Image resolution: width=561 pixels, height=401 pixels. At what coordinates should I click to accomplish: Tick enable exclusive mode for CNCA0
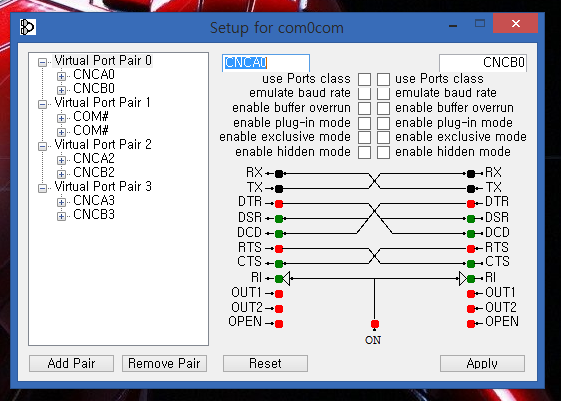click(364, 137)
